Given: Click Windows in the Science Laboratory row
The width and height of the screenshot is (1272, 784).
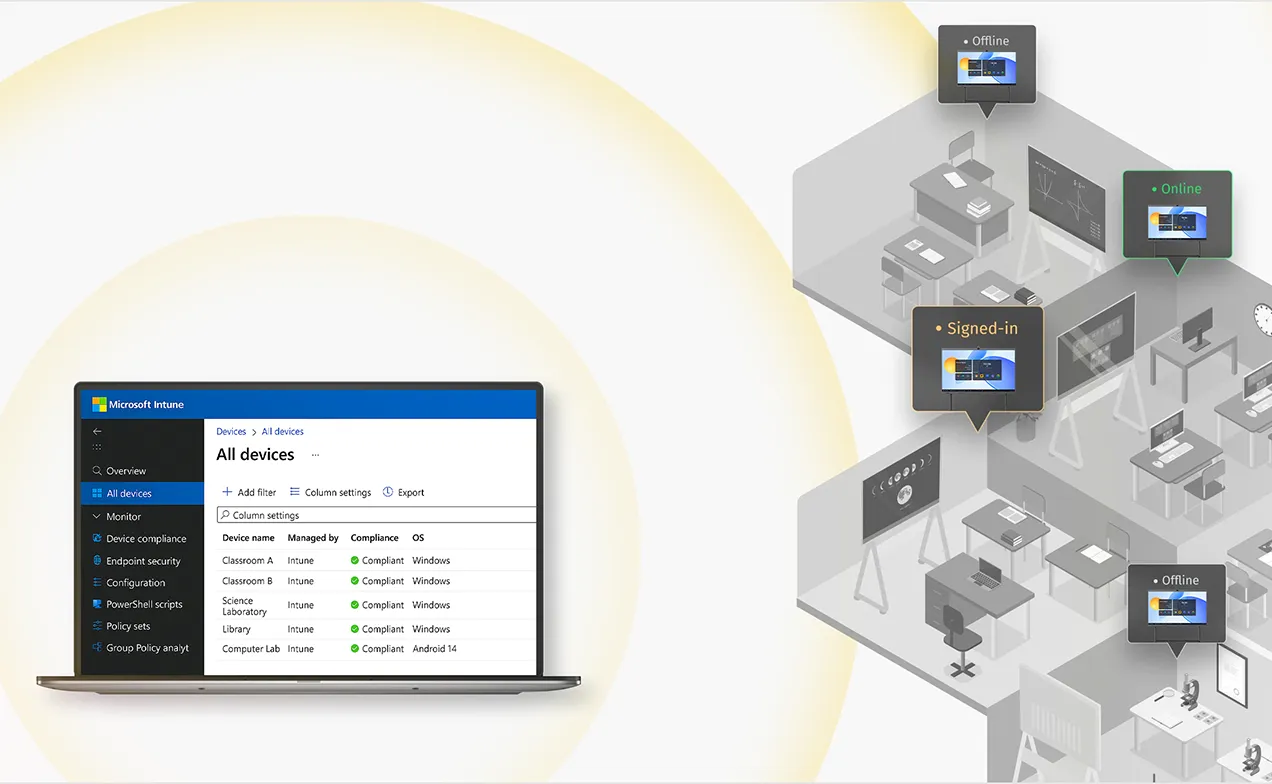Looking at the screenshot, I should click(431, 605).
